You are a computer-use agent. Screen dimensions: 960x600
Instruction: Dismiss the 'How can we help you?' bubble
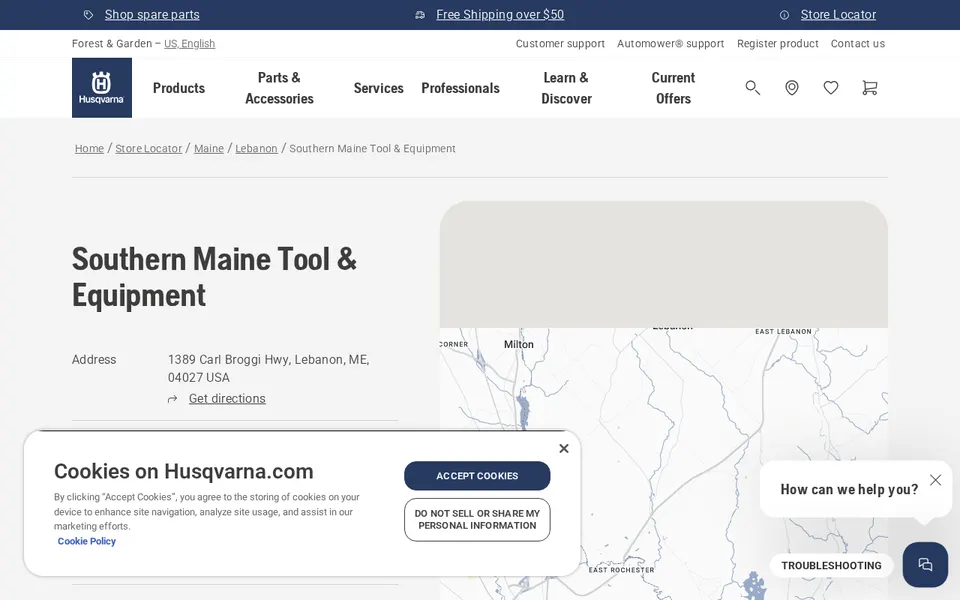(x=936, y=480)
